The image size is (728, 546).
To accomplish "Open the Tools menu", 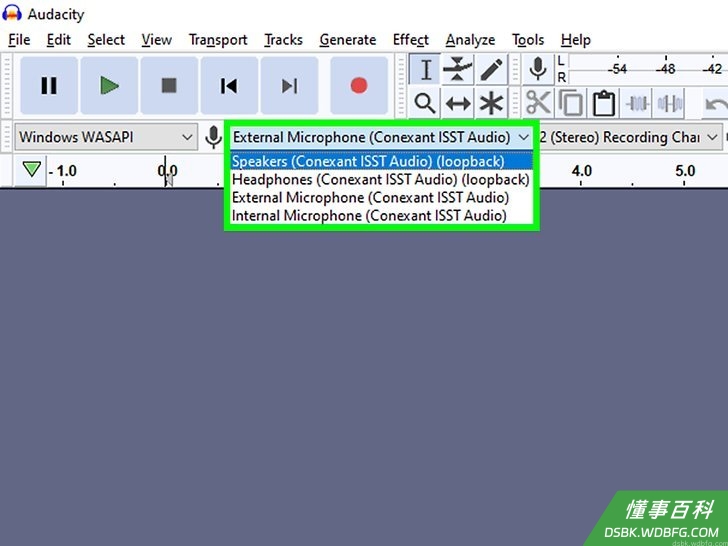I will [x=528, y=40].
